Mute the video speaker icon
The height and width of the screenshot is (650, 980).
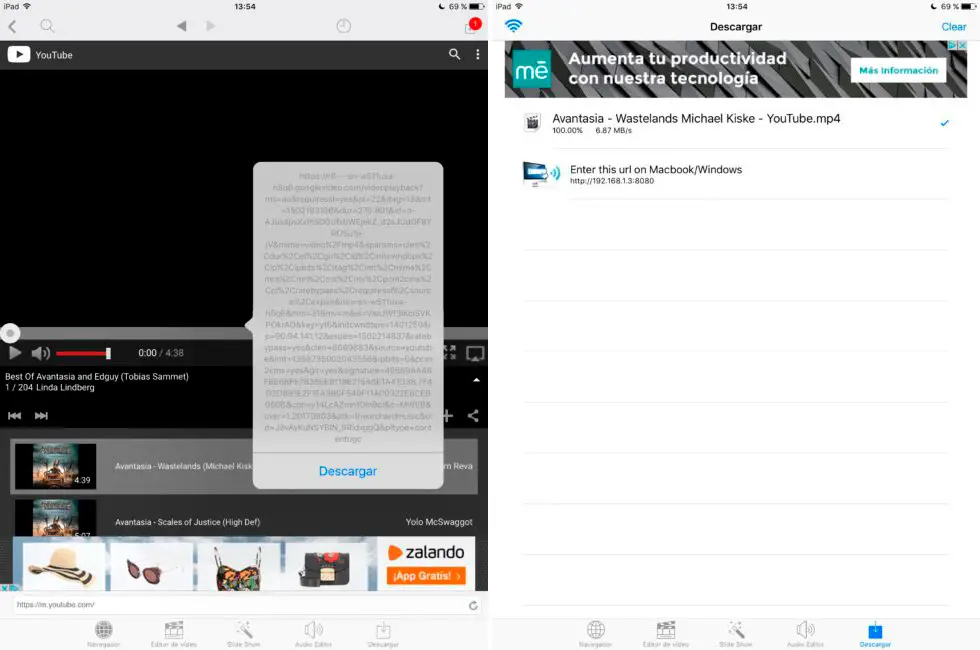click(x=41, y=353)
